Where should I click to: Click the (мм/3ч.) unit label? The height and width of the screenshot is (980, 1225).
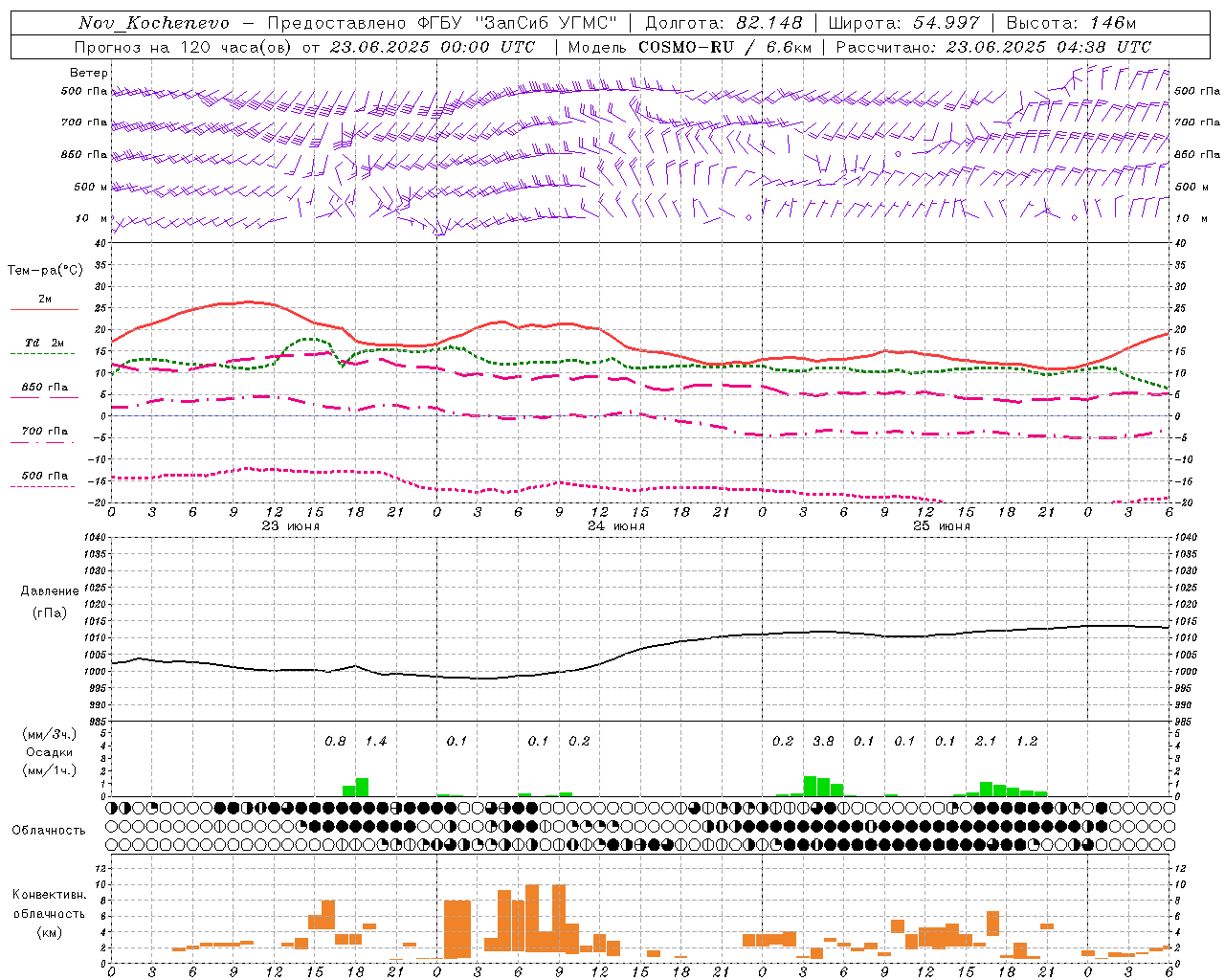point(48,734)
